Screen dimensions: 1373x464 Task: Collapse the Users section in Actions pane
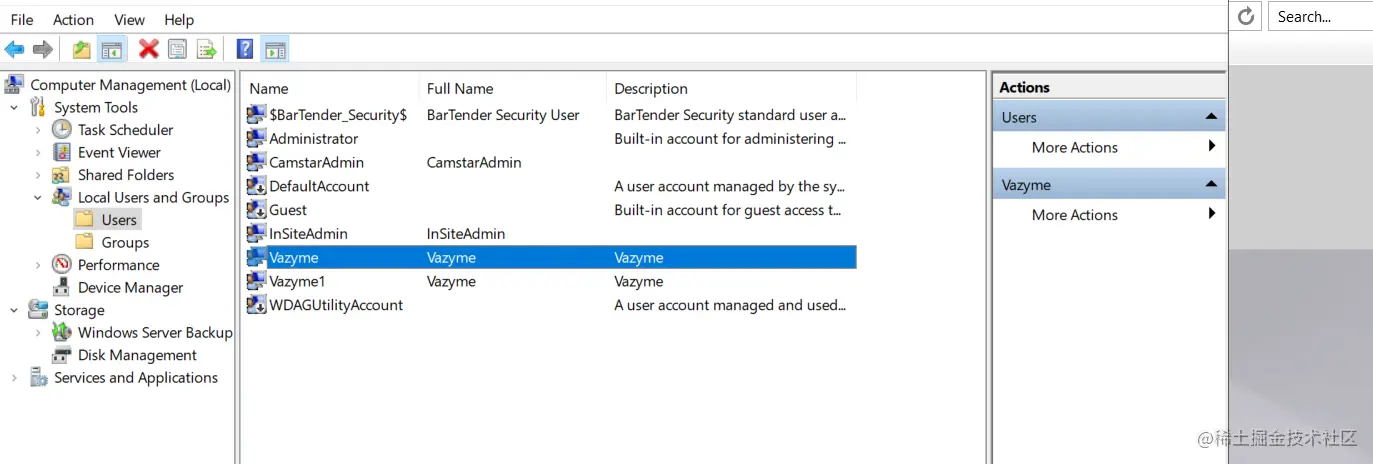pyautogui.click(x=1211, y=117)
